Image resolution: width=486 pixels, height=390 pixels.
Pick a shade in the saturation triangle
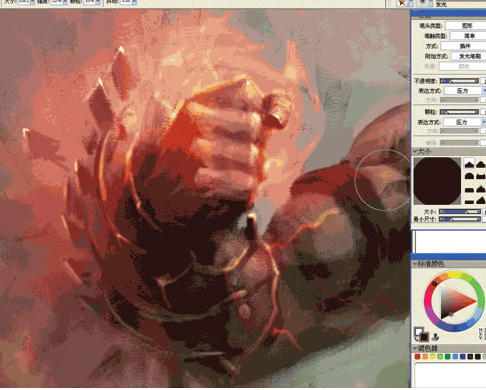point(453,302)
